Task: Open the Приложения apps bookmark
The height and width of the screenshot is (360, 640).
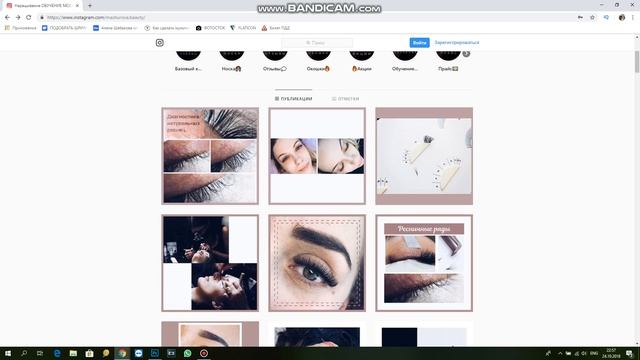Action: [x=20, y=28]
